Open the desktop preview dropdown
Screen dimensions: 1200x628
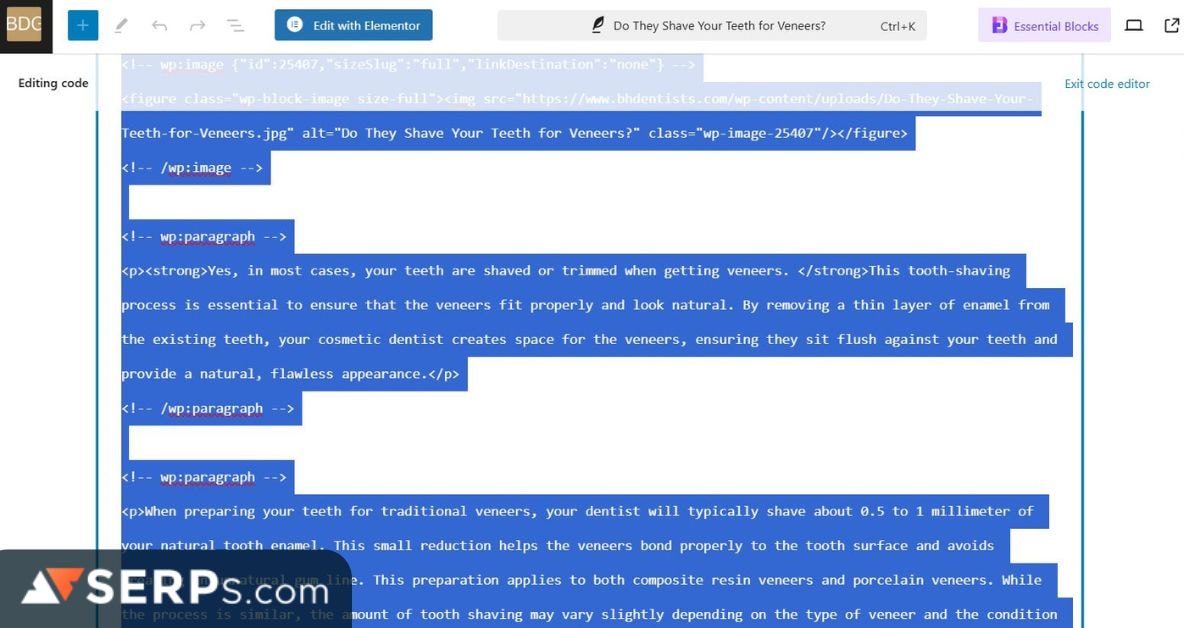click(1134, 25)
